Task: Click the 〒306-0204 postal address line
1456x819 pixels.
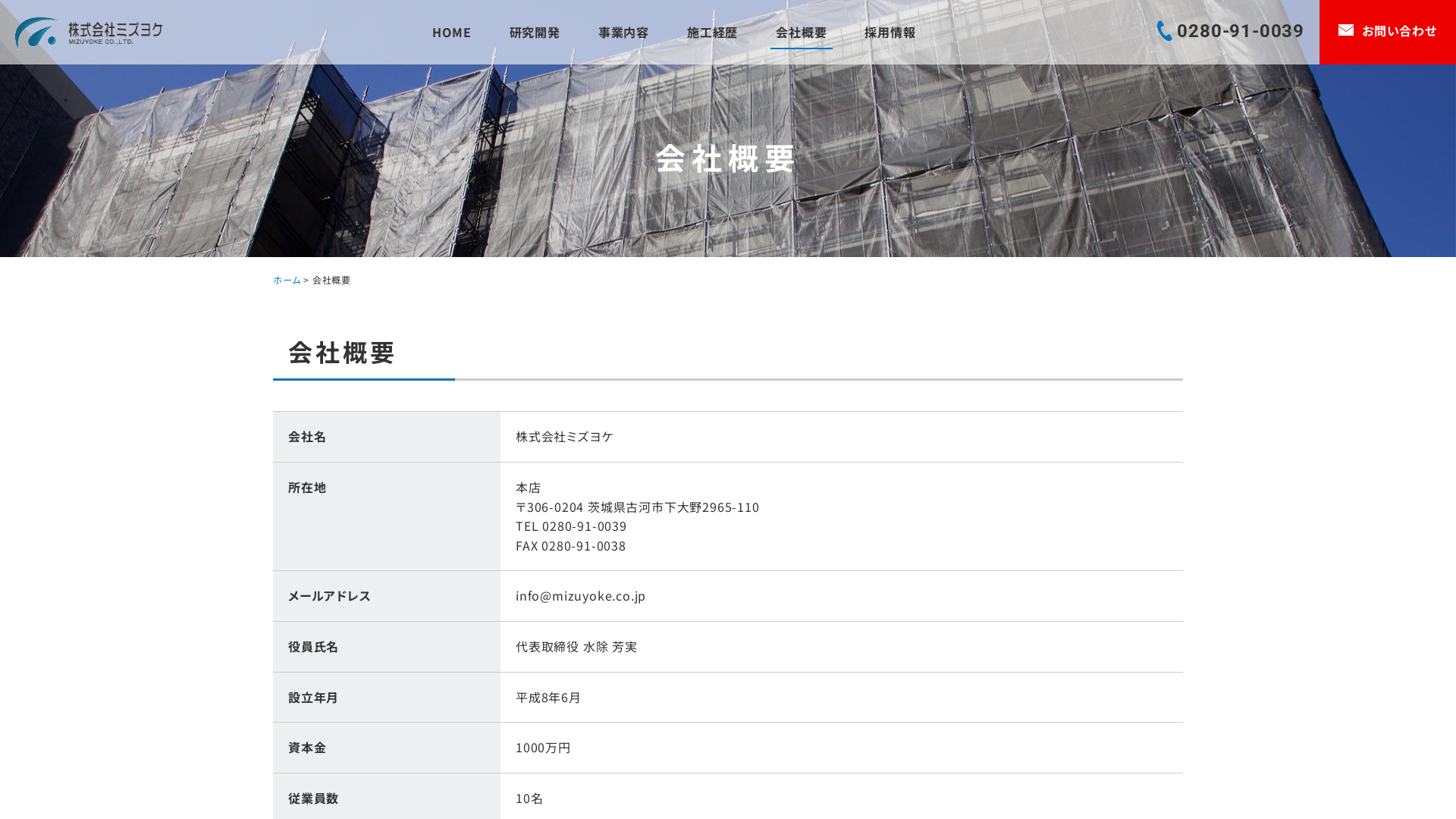Action: click(637, 507)
